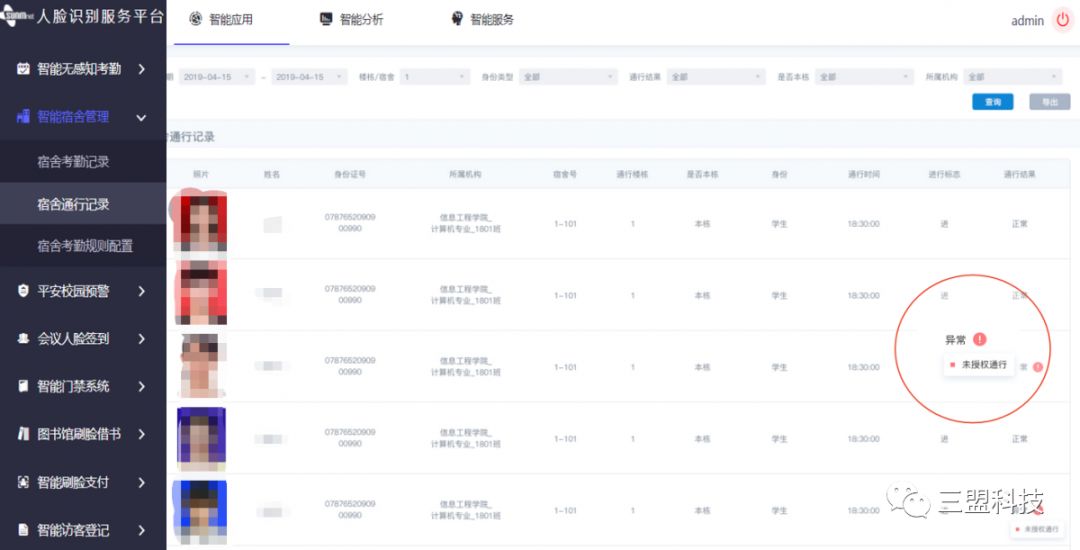This screenshot has width=1080, height=550.
Task: Click the first row's photo thumbnail
Action: [201, 223]
